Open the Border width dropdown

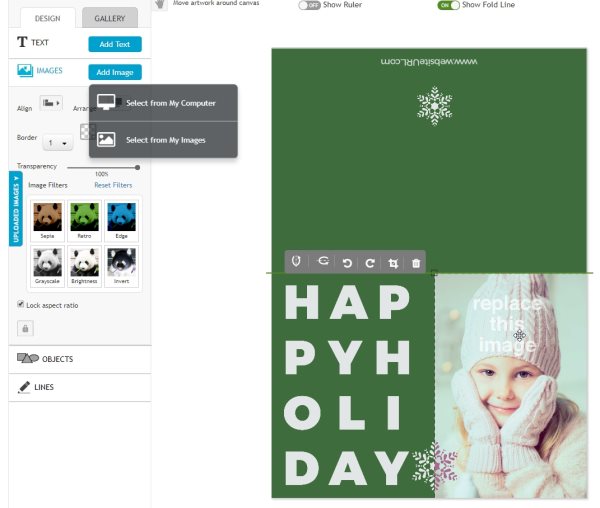[x=57, y=143]
